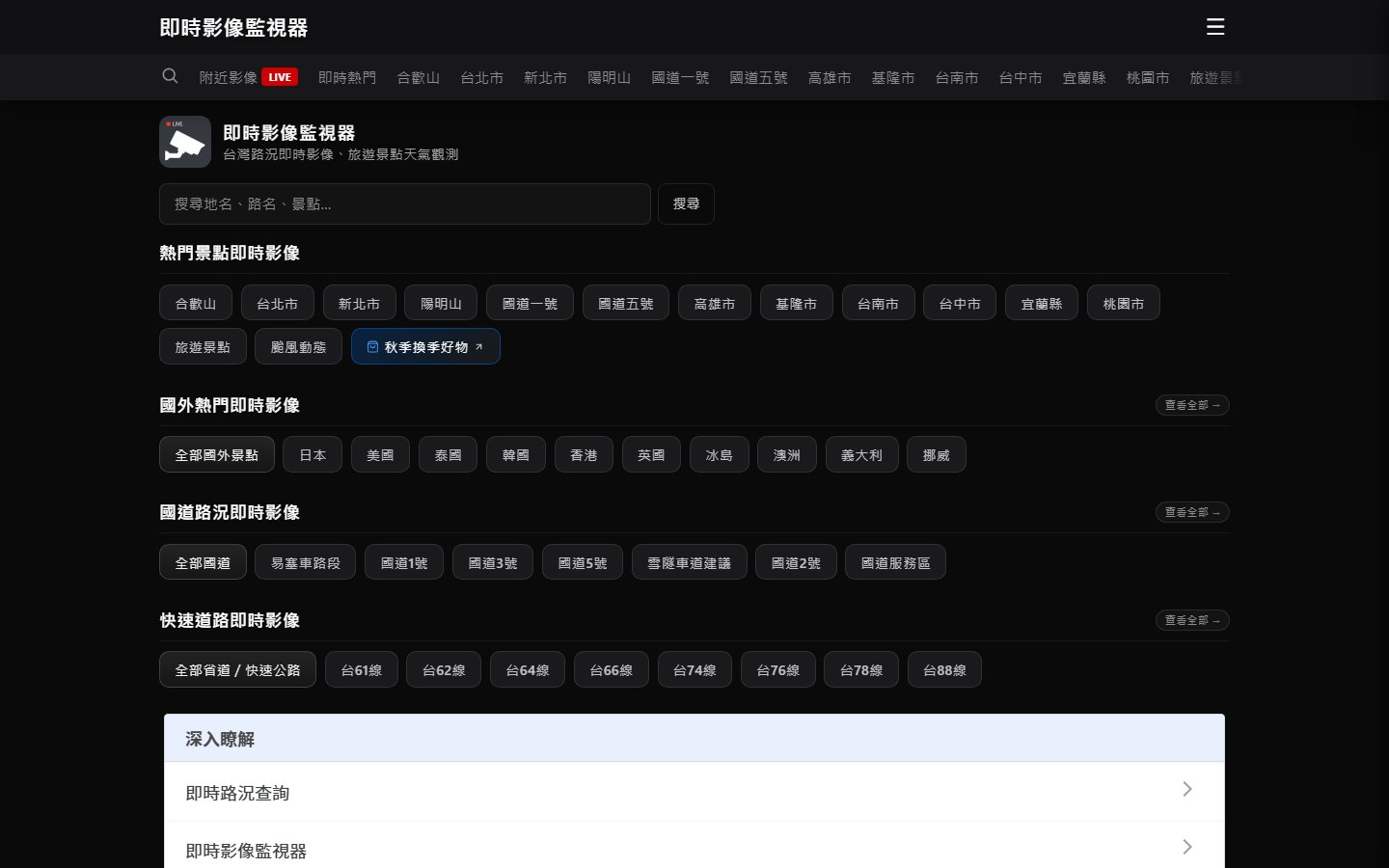Expand the 即時路況查詢 row chevron
The image size is (1389, 868).
point(1187,789)
